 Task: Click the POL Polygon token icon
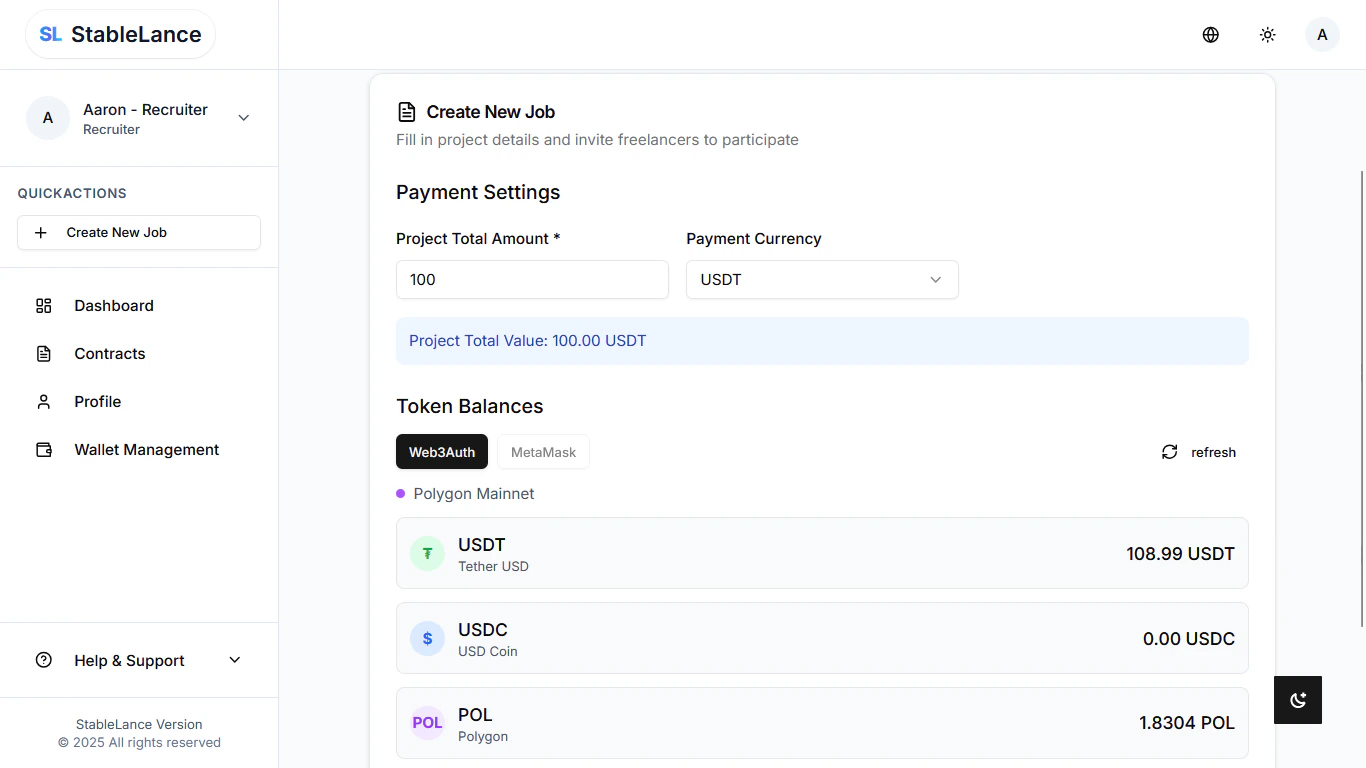click(427, 722)
